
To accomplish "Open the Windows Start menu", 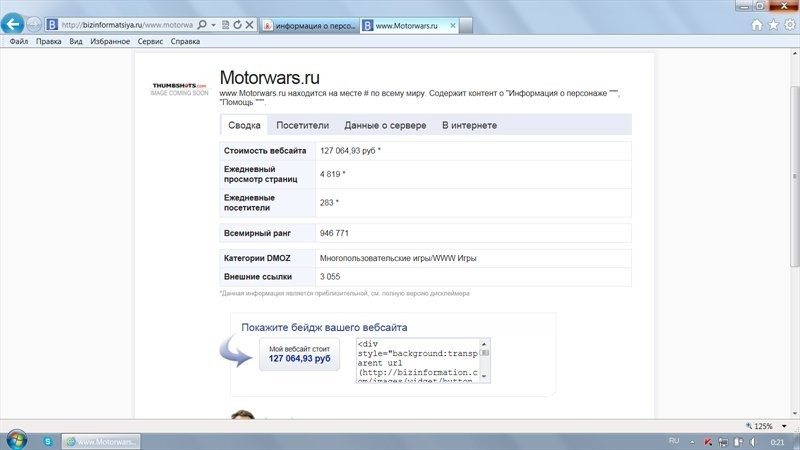I will [x=16, y=441].
